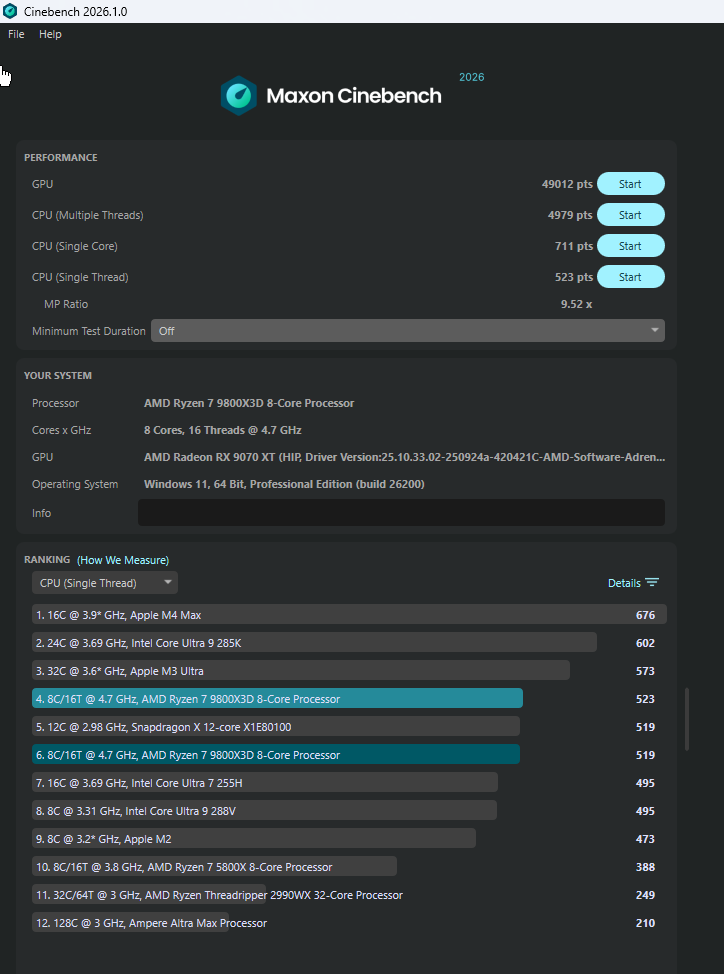Click the score 210 in ranking
This screenshot has height=974, width=724.
[x=645, y=922]
